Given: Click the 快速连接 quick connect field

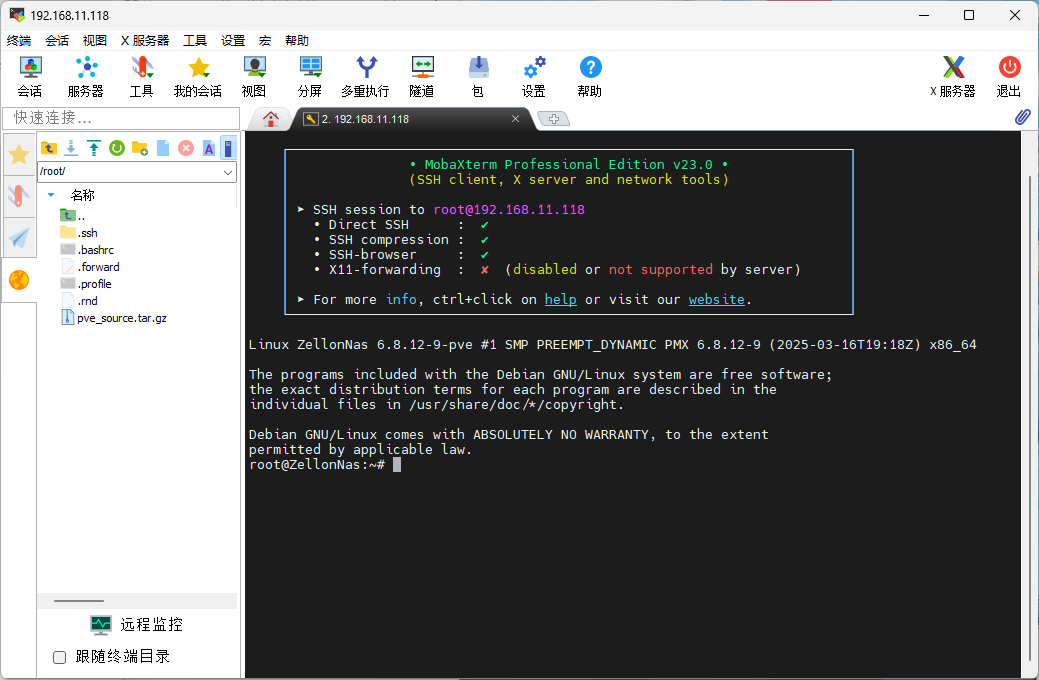Looking at the screenshot, I should point(121,118).
